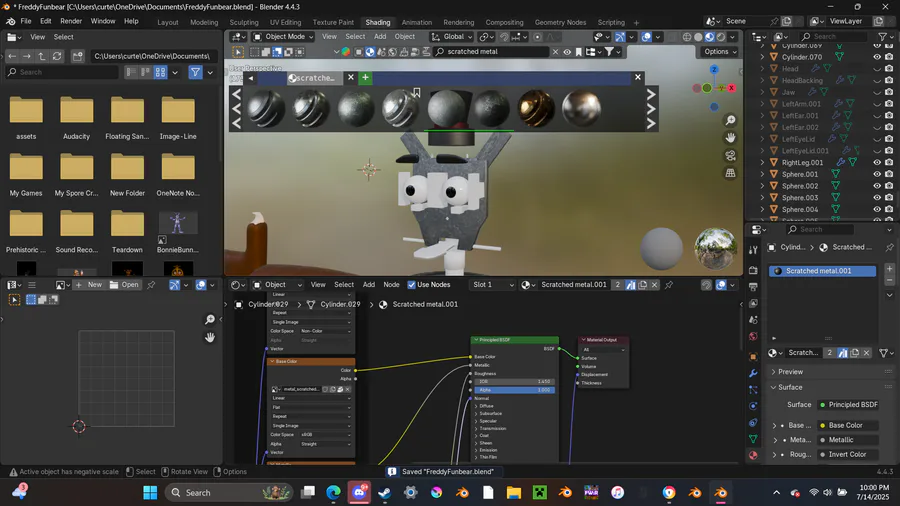Go to the parent directory in the file browser
900x506 pixels.
pos(42,56)
